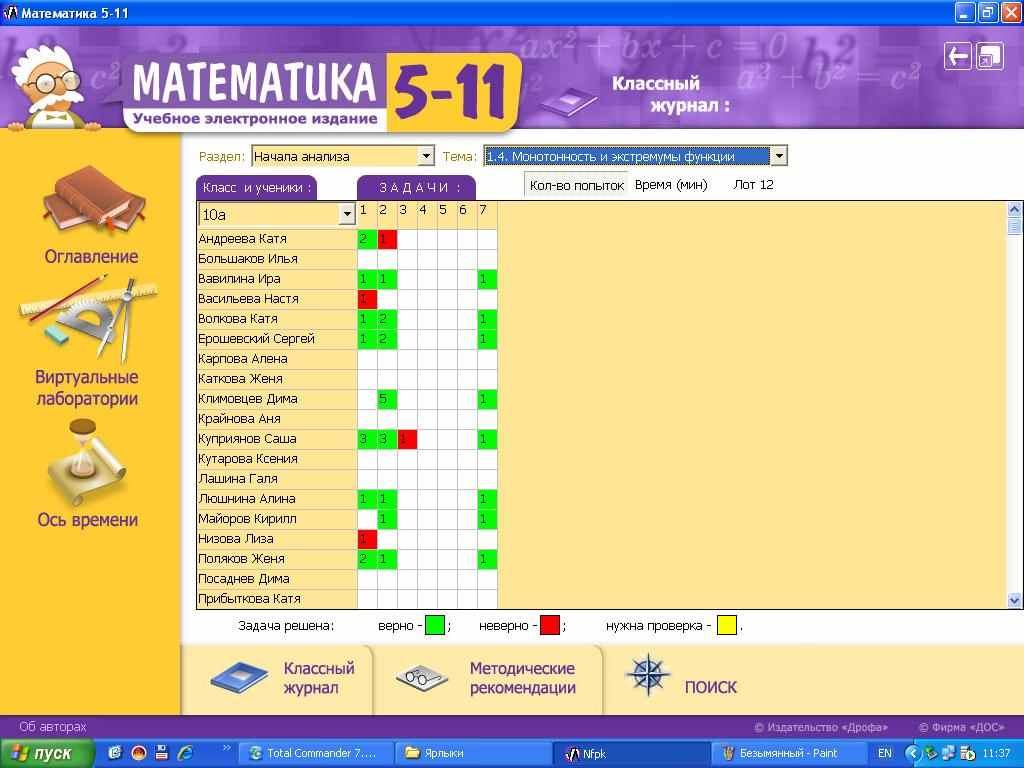Select student Куприянов Саша
This screenshot has width=1024, height=768.
(277, 439)
